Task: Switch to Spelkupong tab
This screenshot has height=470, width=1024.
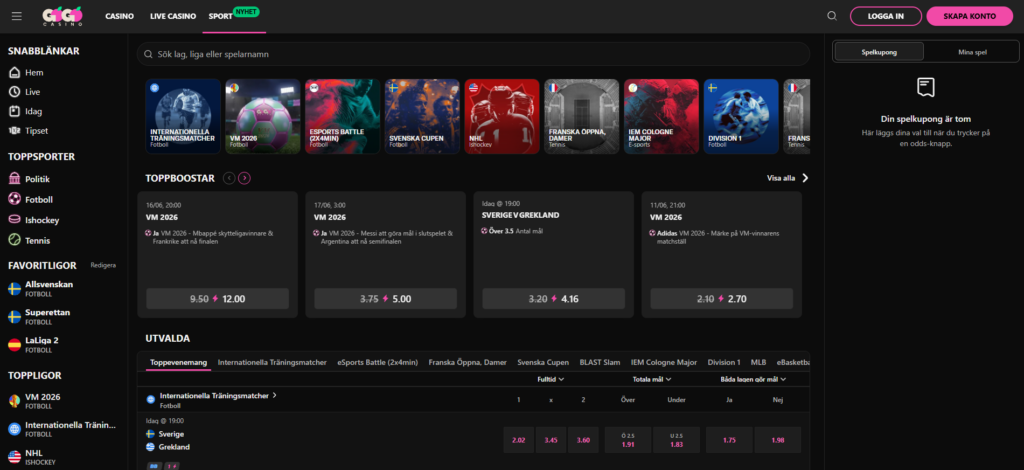Action: pos(879,52)
